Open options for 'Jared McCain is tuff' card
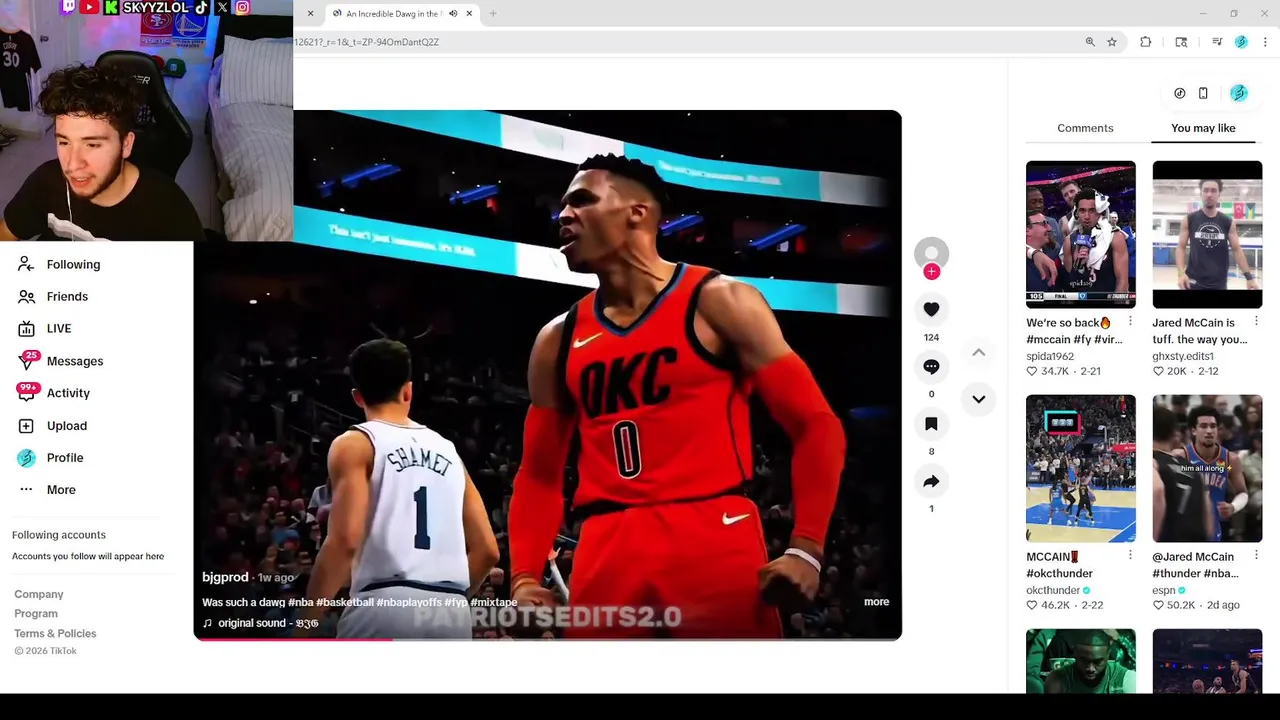This screenshot has height=720, width=1280. 1256,321
